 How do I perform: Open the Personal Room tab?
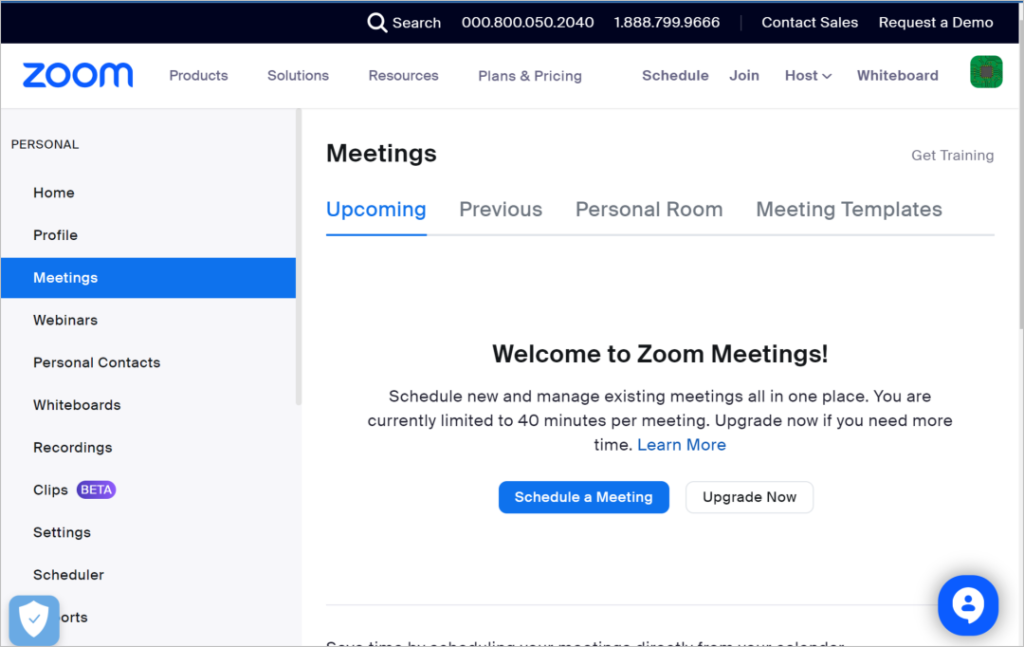649,210
